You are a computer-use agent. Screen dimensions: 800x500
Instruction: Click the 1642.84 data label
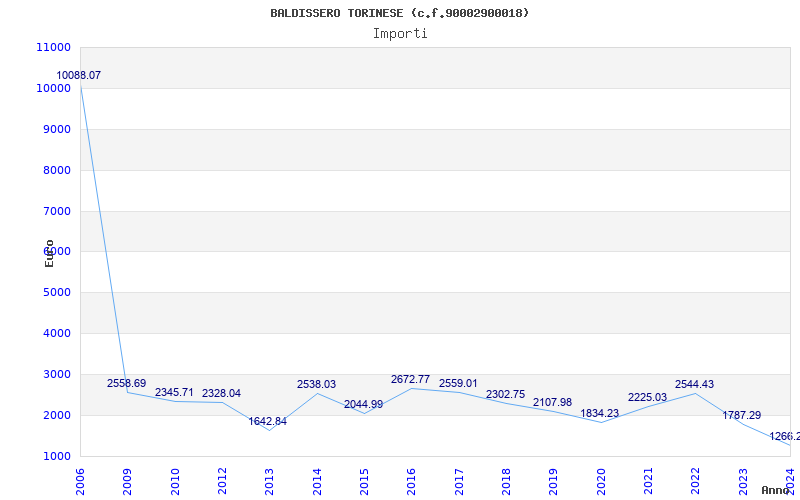tap(268, 421)
